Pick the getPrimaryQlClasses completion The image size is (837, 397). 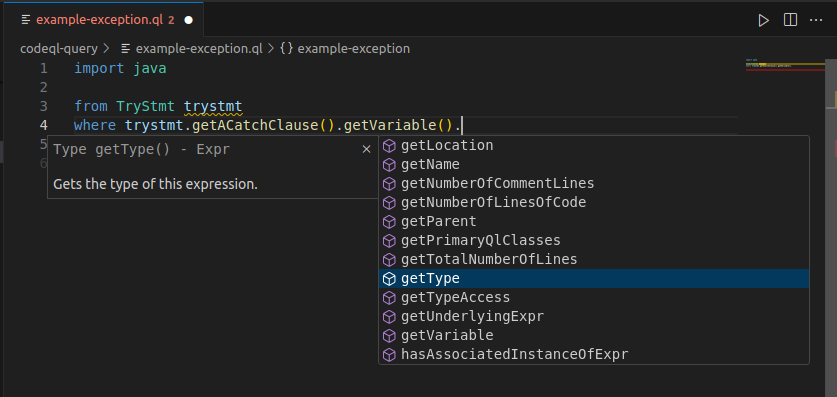pyautogui.click(x=594, y=240)
